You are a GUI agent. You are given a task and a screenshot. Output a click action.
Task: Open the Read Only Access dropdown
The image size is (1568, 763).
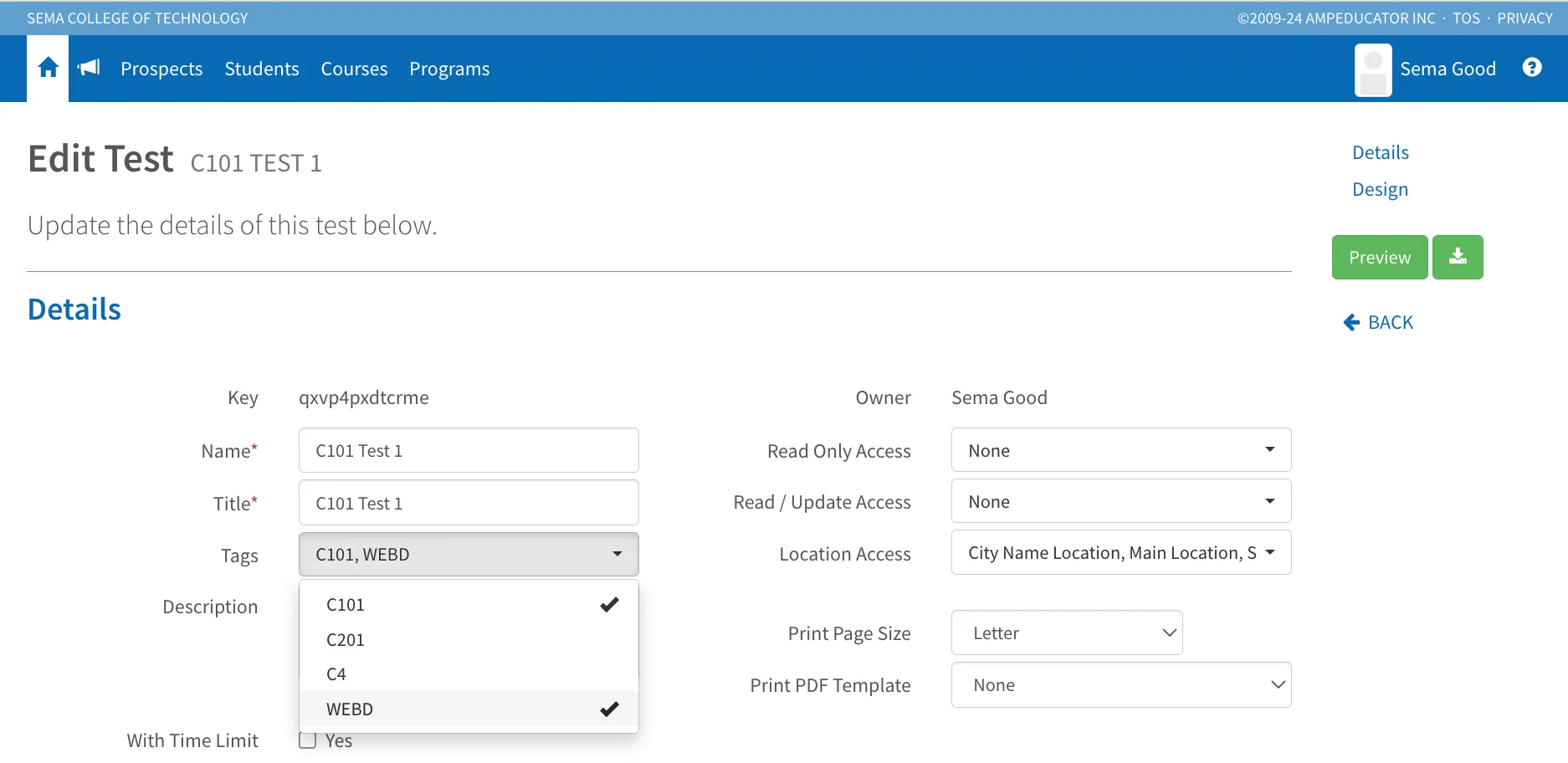(x=1121, y=450)
